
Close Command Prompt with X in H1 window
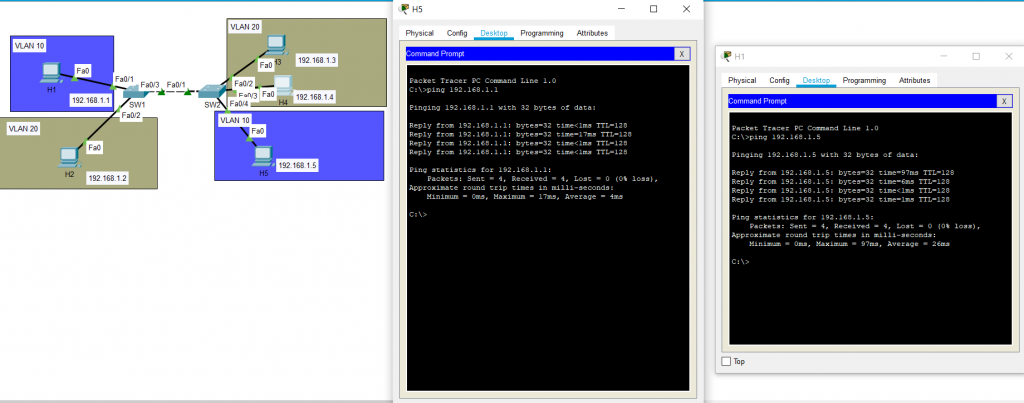click(x=1003, y=101)
